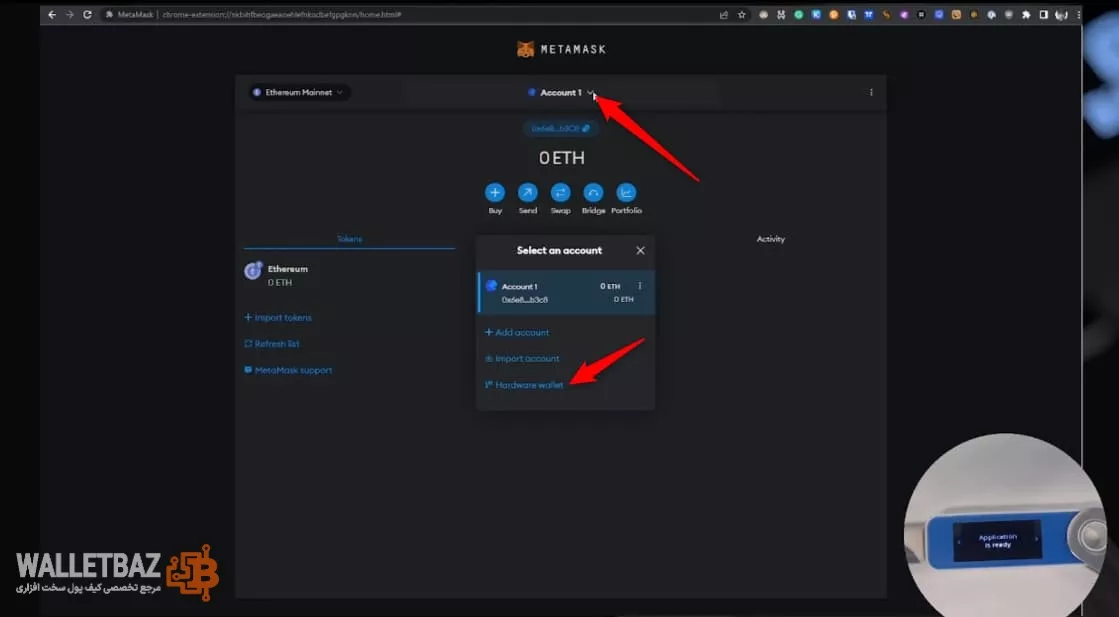Expand the Account 1 dropdown chevron
Viewport: 1119px width, 617px height.
tap(591, 93)
